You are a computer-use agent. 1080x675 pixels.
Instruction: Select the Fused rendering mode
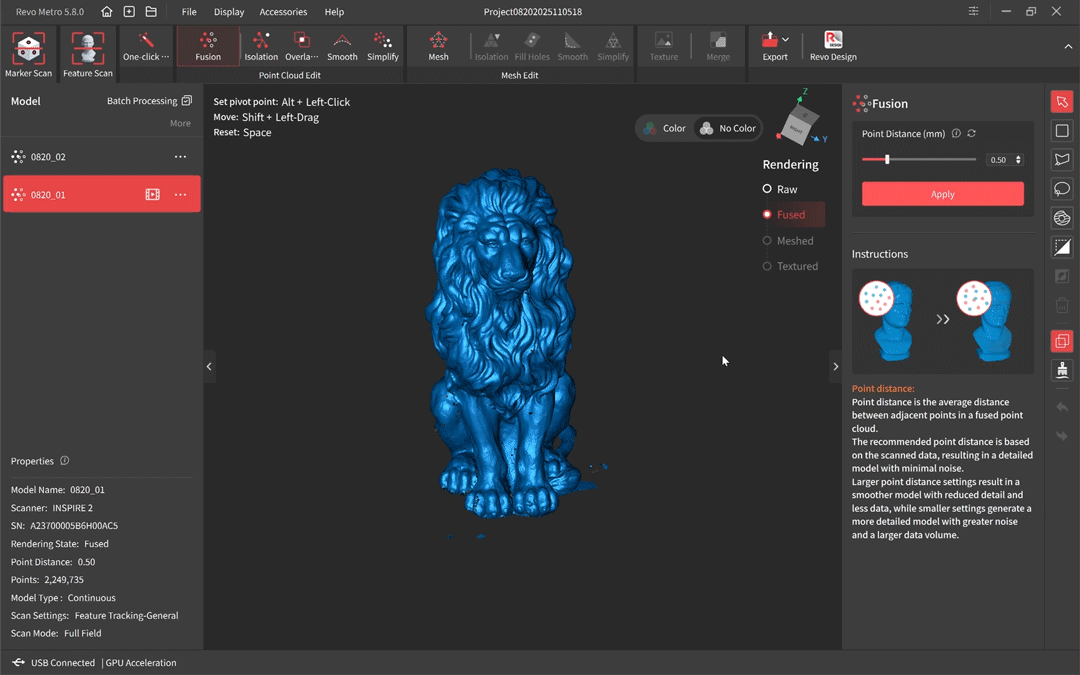click(x=790, y=215)
